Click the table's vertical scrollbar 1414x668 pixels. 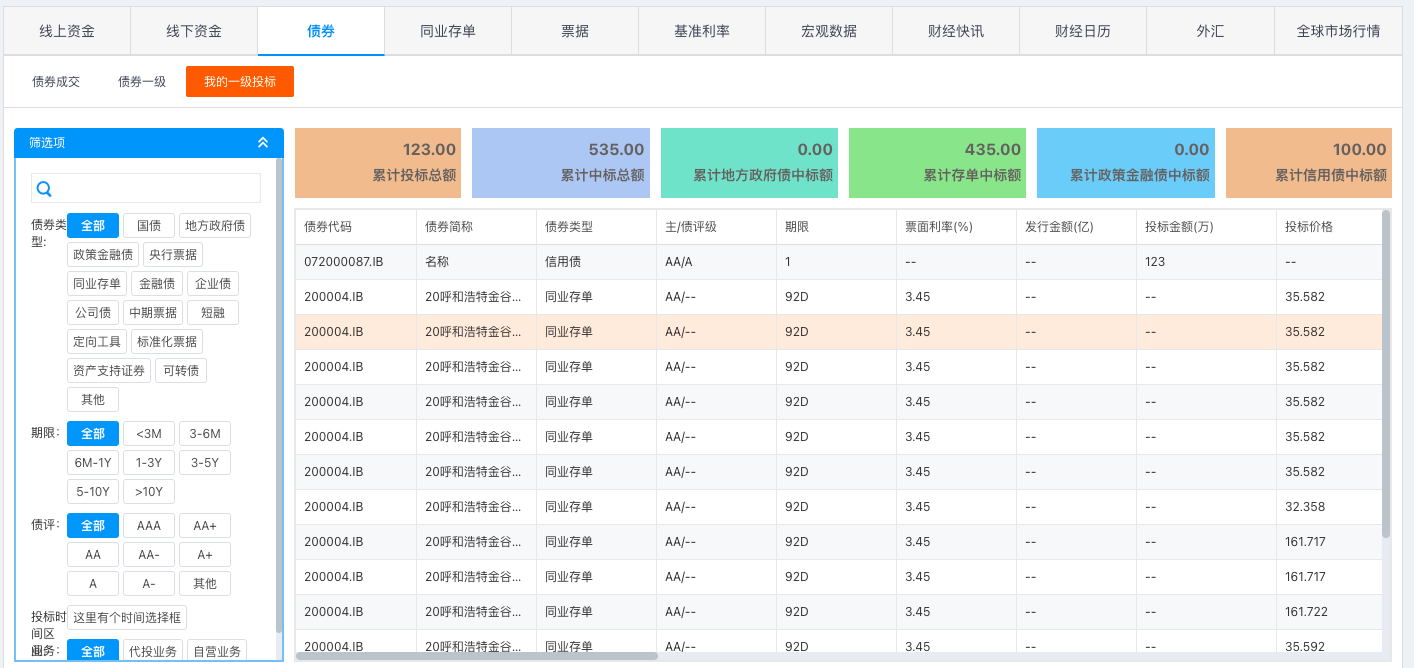(1386, 373)
